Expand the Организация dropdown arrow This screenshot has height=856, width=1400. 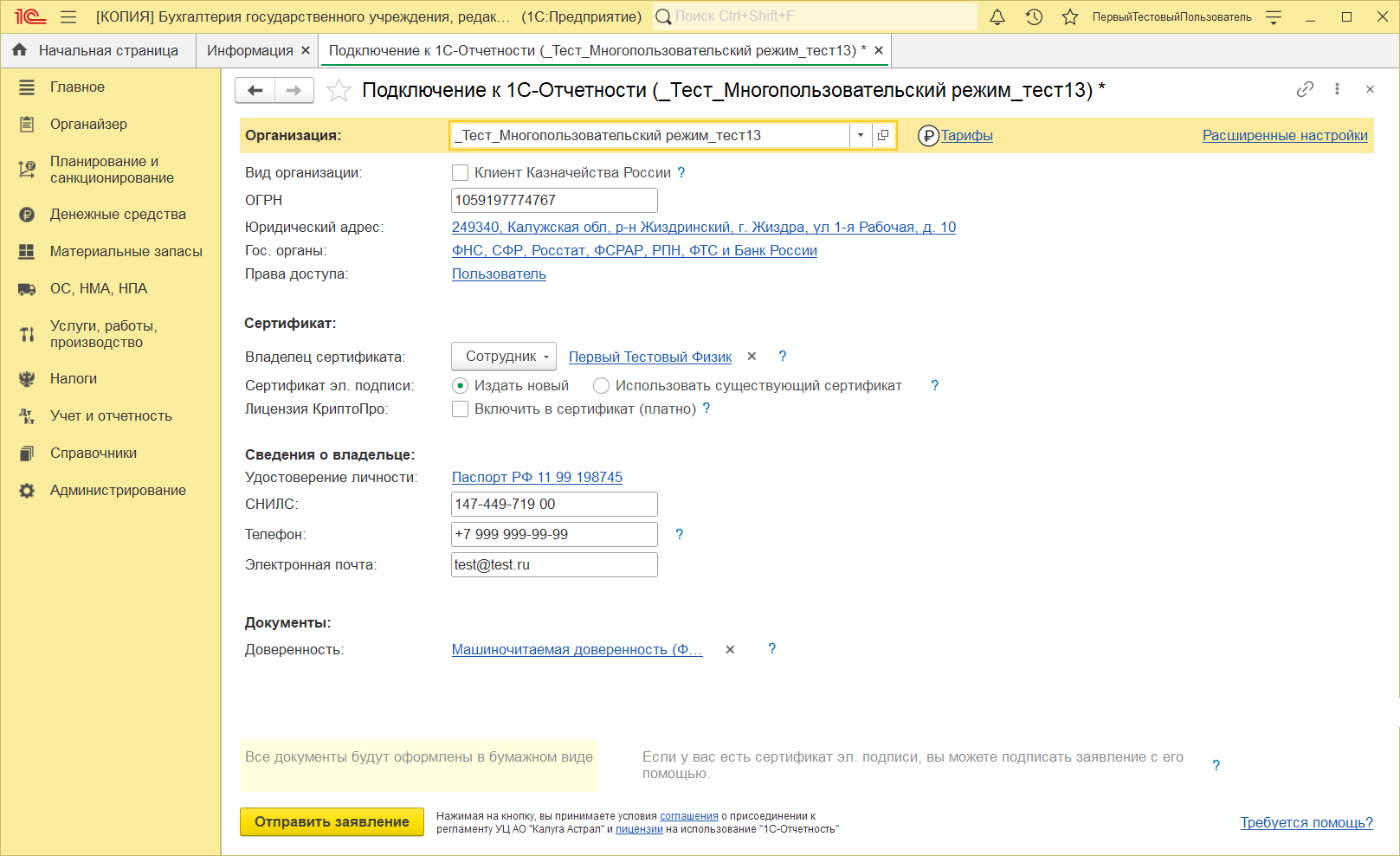pos(861,135)
